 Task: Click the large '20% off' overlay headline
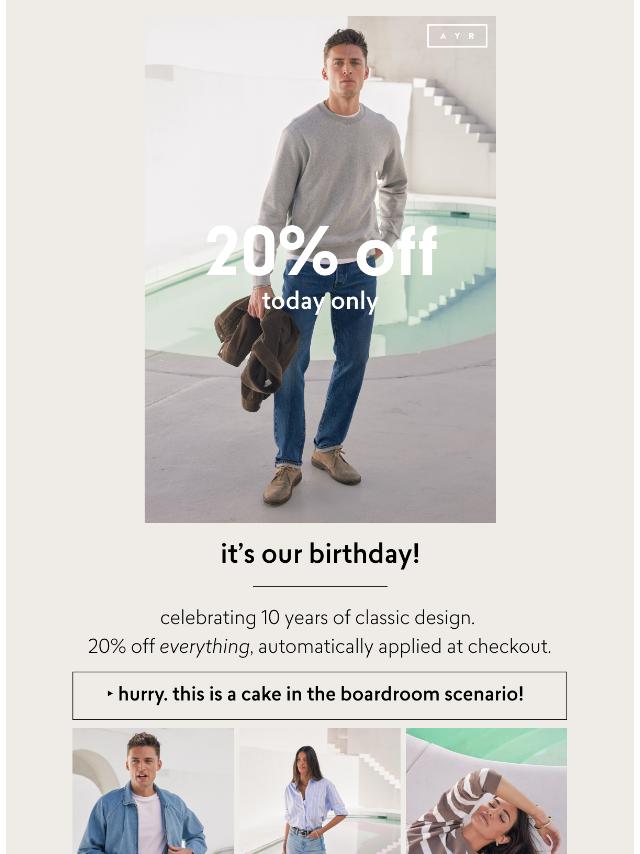click(321, 251)
